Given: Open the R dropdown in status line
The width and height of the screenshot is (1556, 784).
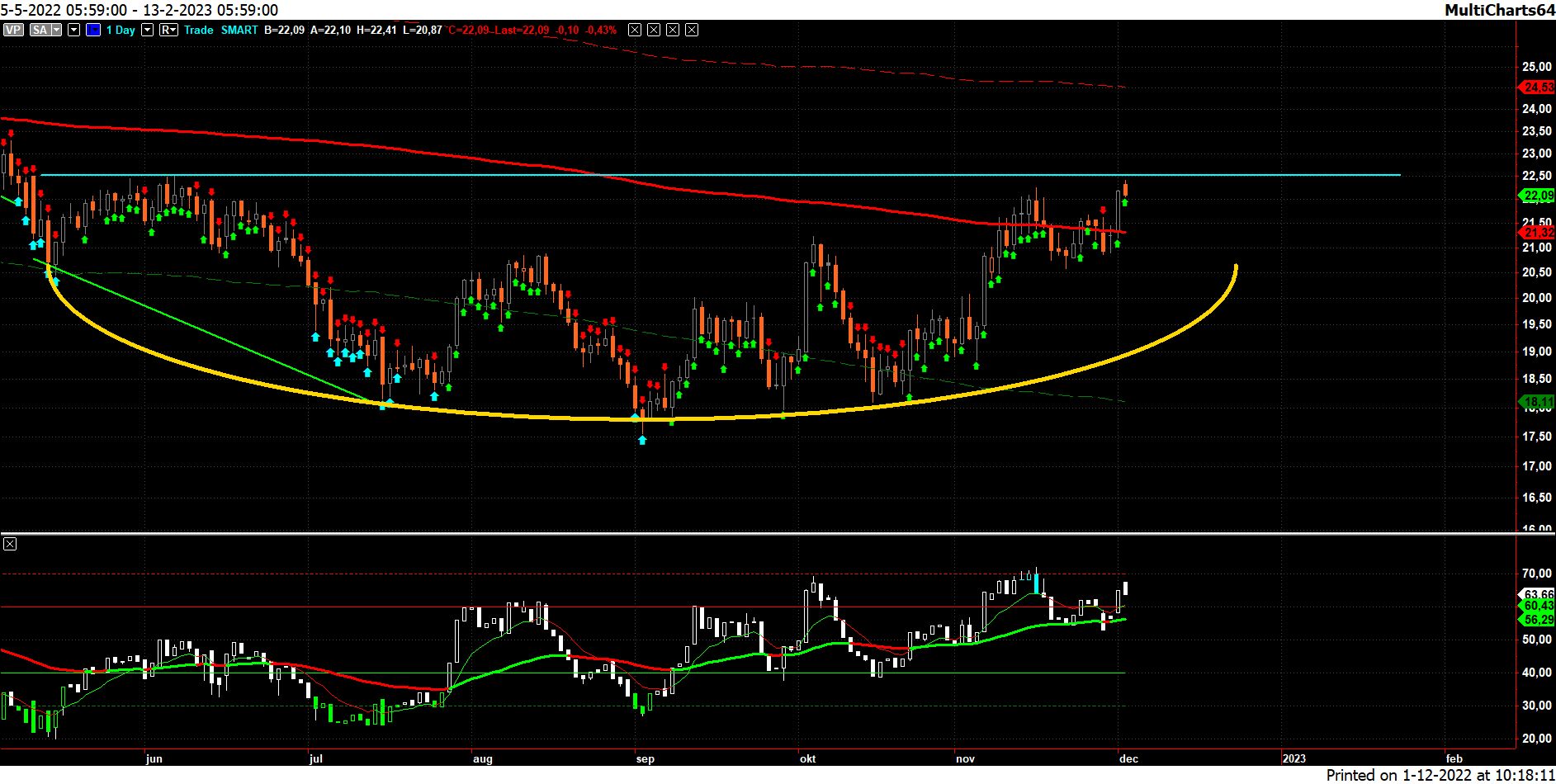Looking at the screenshot, I should 168,30.
